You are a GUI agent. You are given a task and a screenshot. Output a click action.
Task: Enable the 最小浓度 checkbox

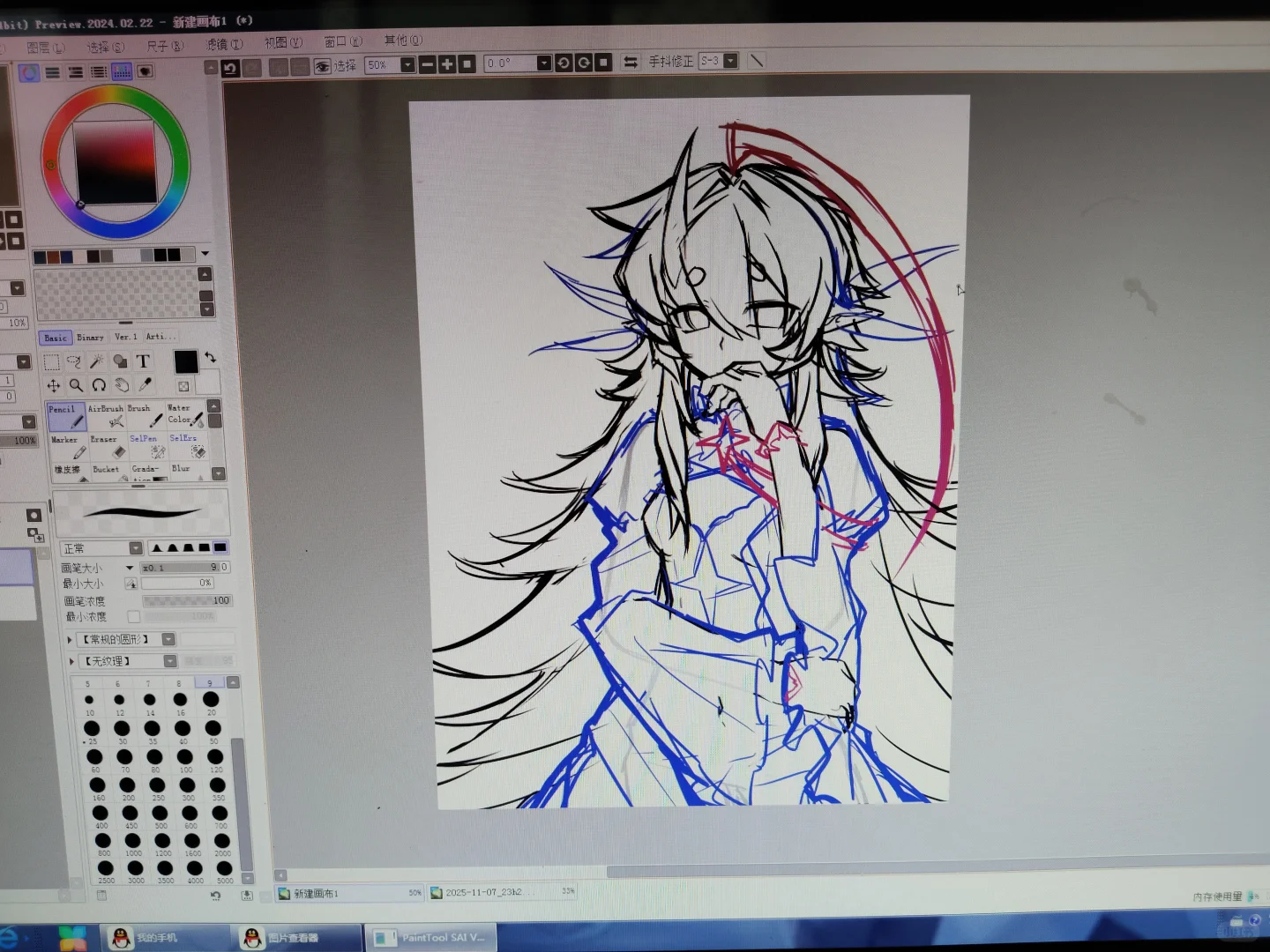tap(133, 617)
